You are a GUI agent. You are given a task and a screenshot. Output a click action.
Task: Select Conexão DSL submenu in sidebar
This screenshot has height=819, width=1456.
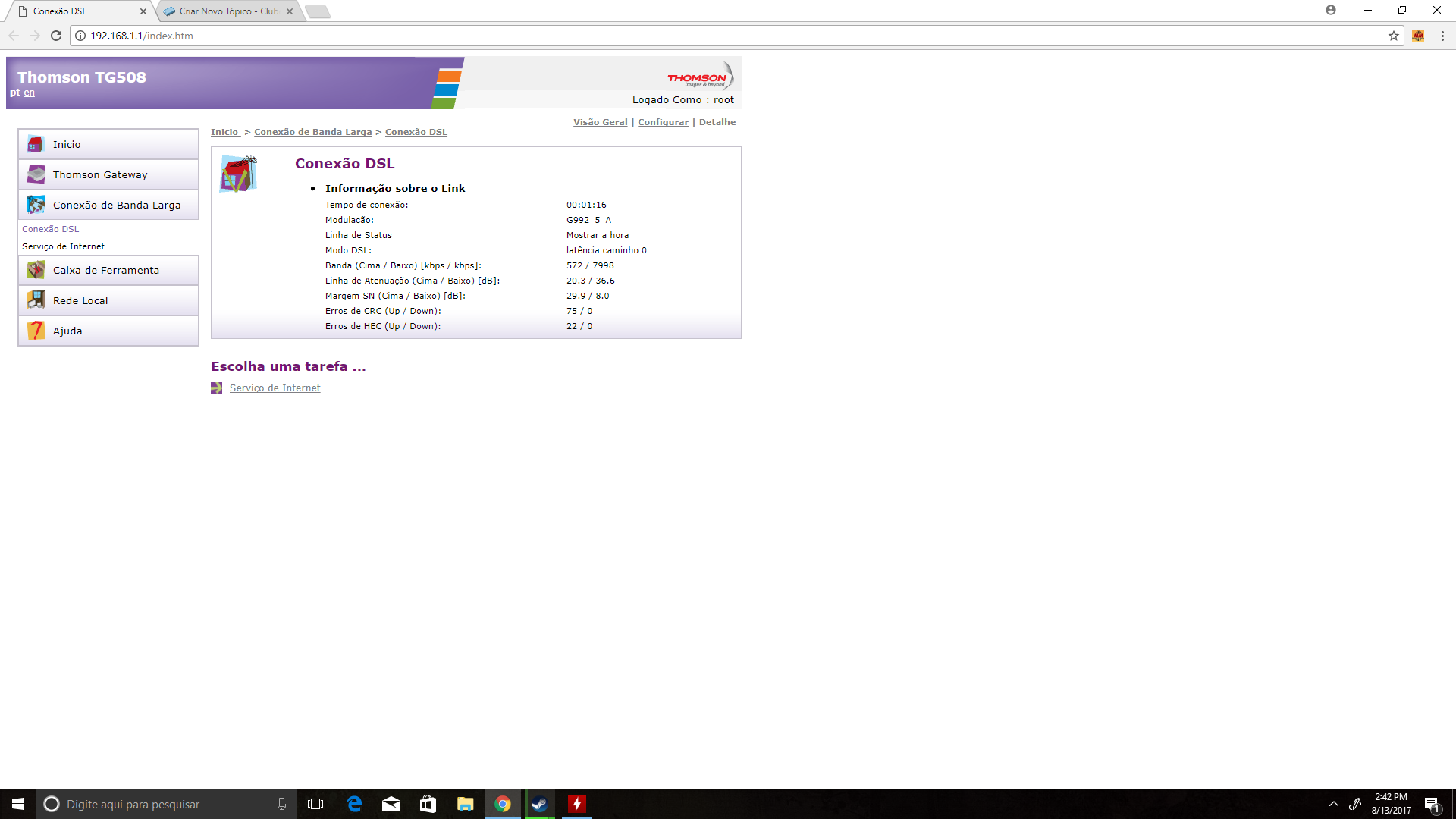50,229
